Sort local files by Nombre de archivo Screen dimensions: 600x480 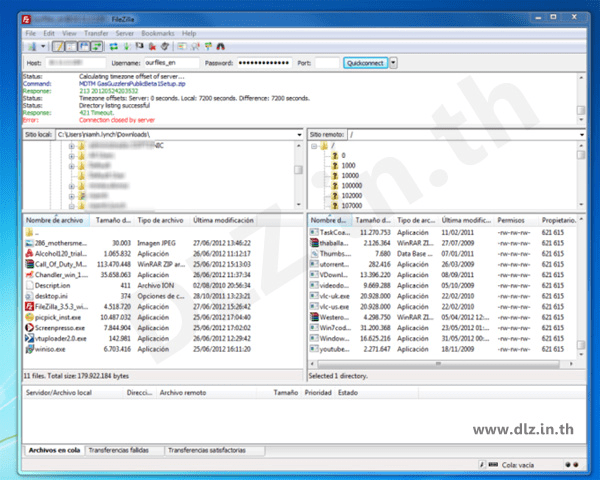55,219
